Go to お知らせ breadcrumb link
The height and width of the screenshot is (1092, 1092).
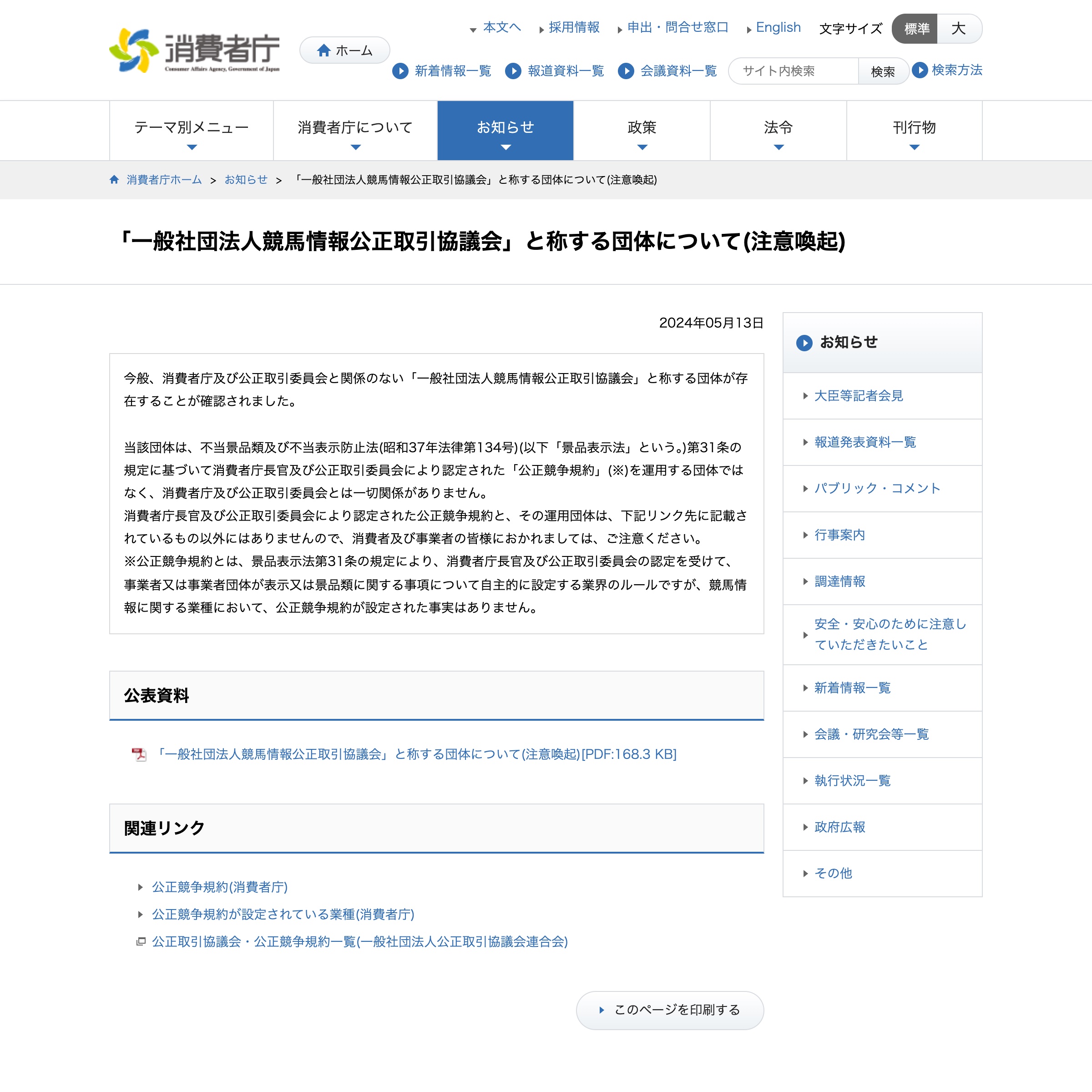click(x=246, y=179)
